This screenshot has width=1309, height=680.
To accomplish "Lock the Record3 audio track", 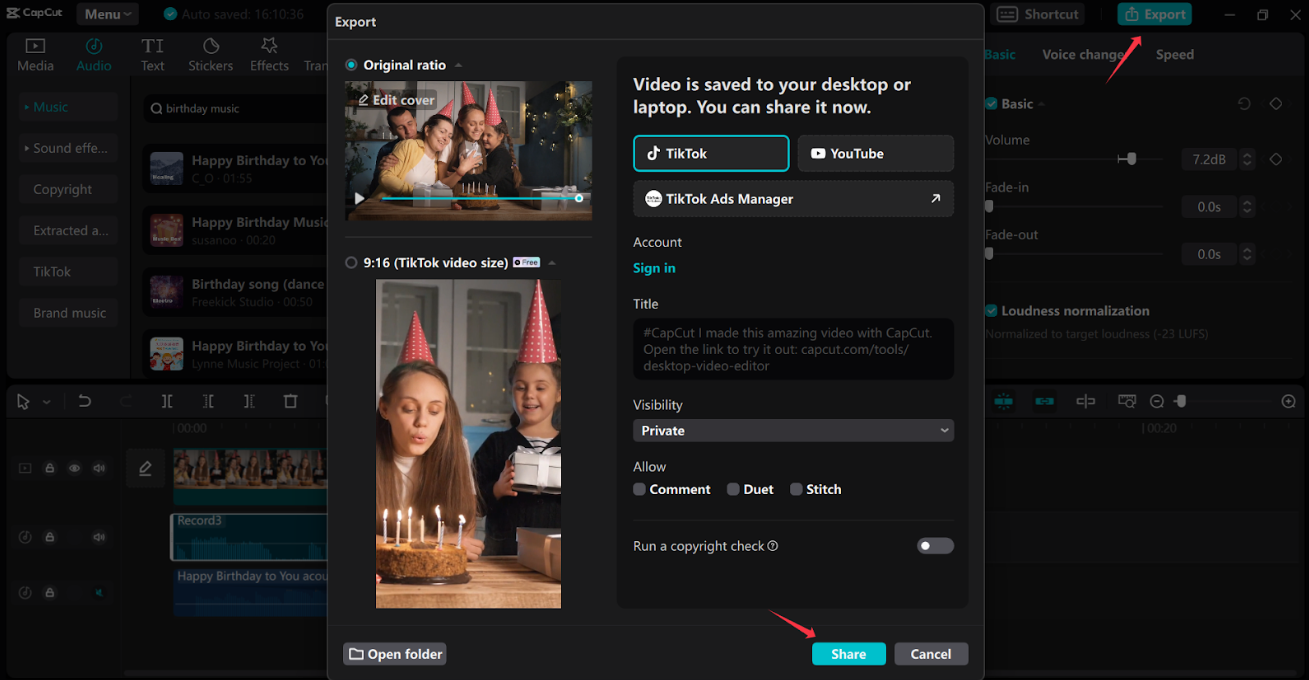I will tap(49, 537).
